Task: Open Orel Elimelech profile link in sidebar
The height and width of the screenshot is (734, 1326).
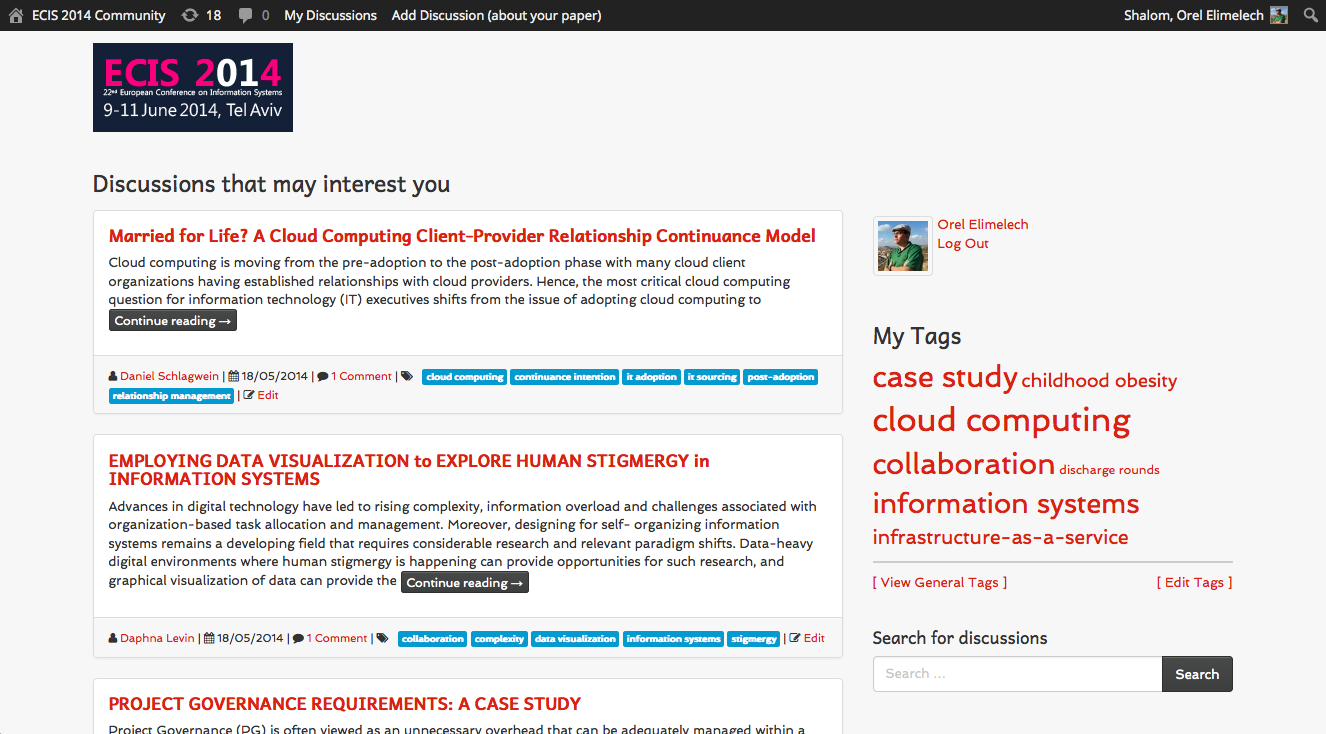Action: [983, 225]
